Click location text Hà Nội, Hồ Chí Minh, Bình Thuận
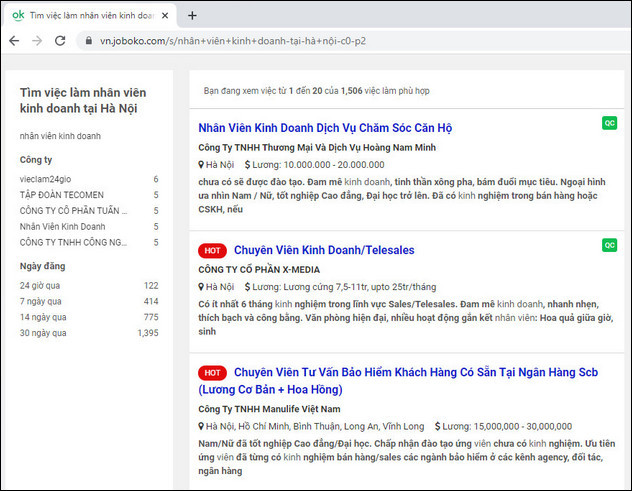 pyautogui.click(x=315, y=426)
